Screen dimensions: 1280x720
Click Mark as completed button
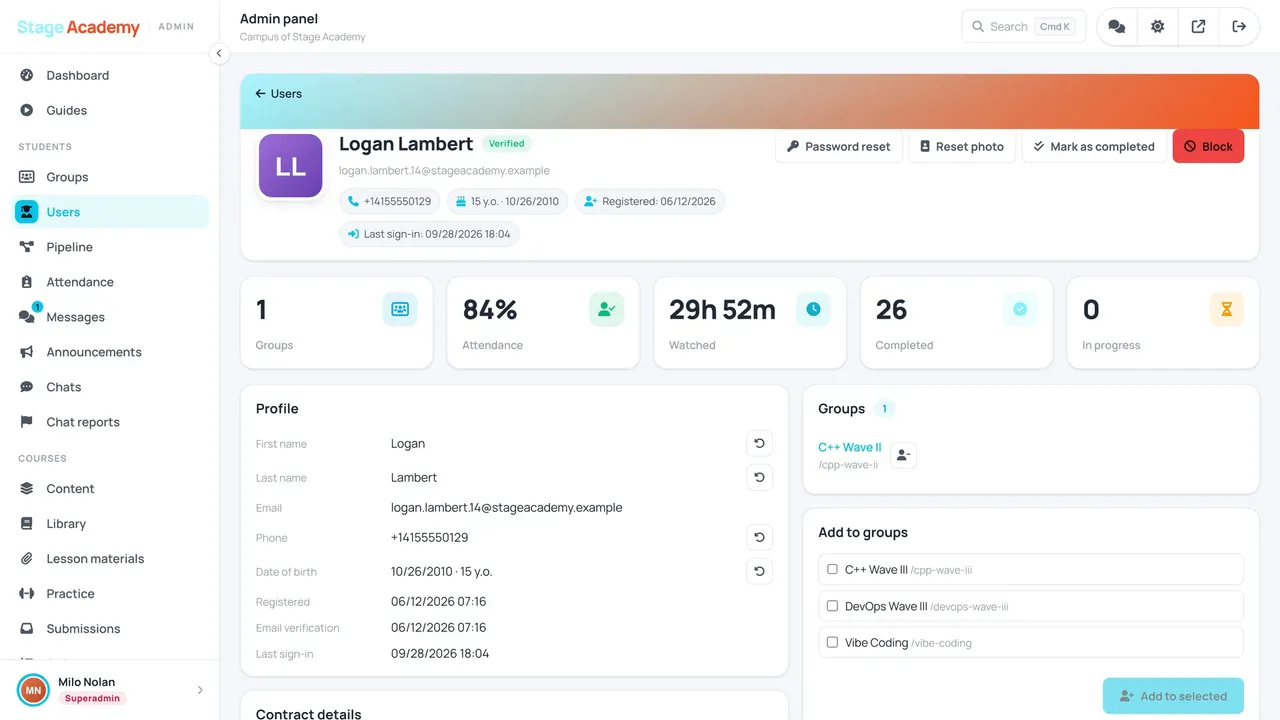point(1094,146)
